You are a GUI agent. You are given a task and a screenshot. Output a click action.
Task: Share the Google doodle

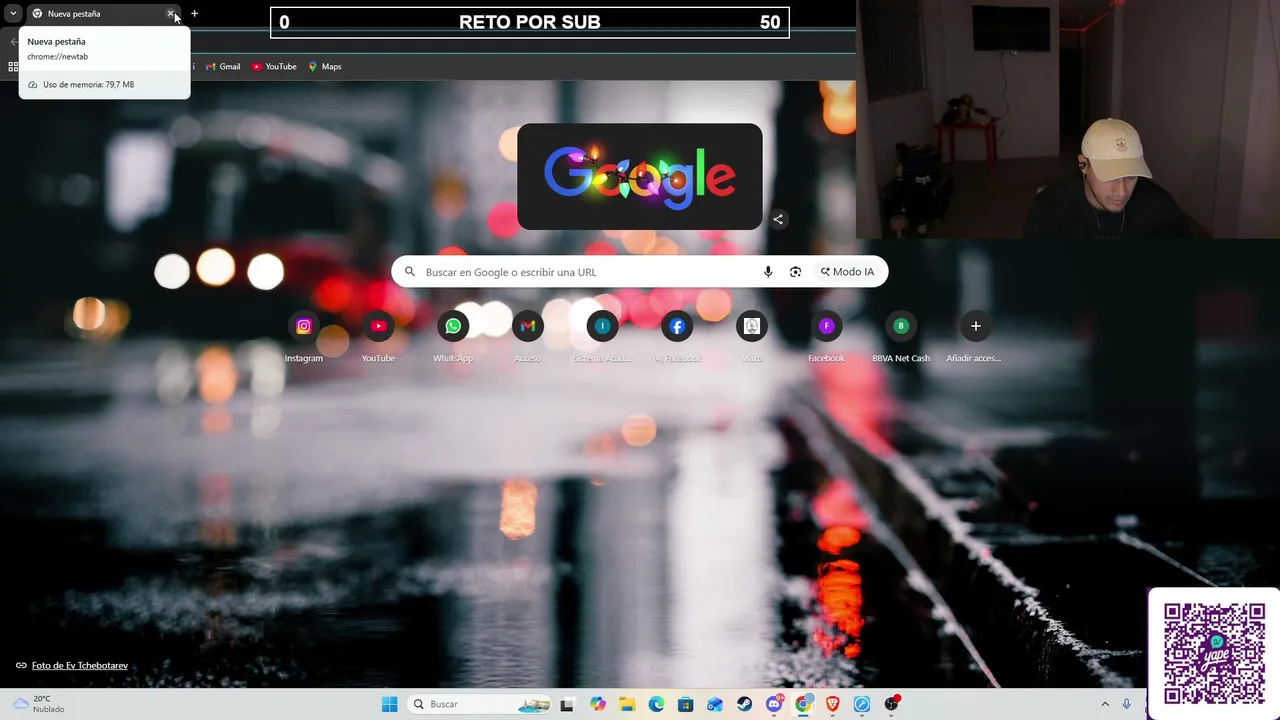[x=778, y=219]
